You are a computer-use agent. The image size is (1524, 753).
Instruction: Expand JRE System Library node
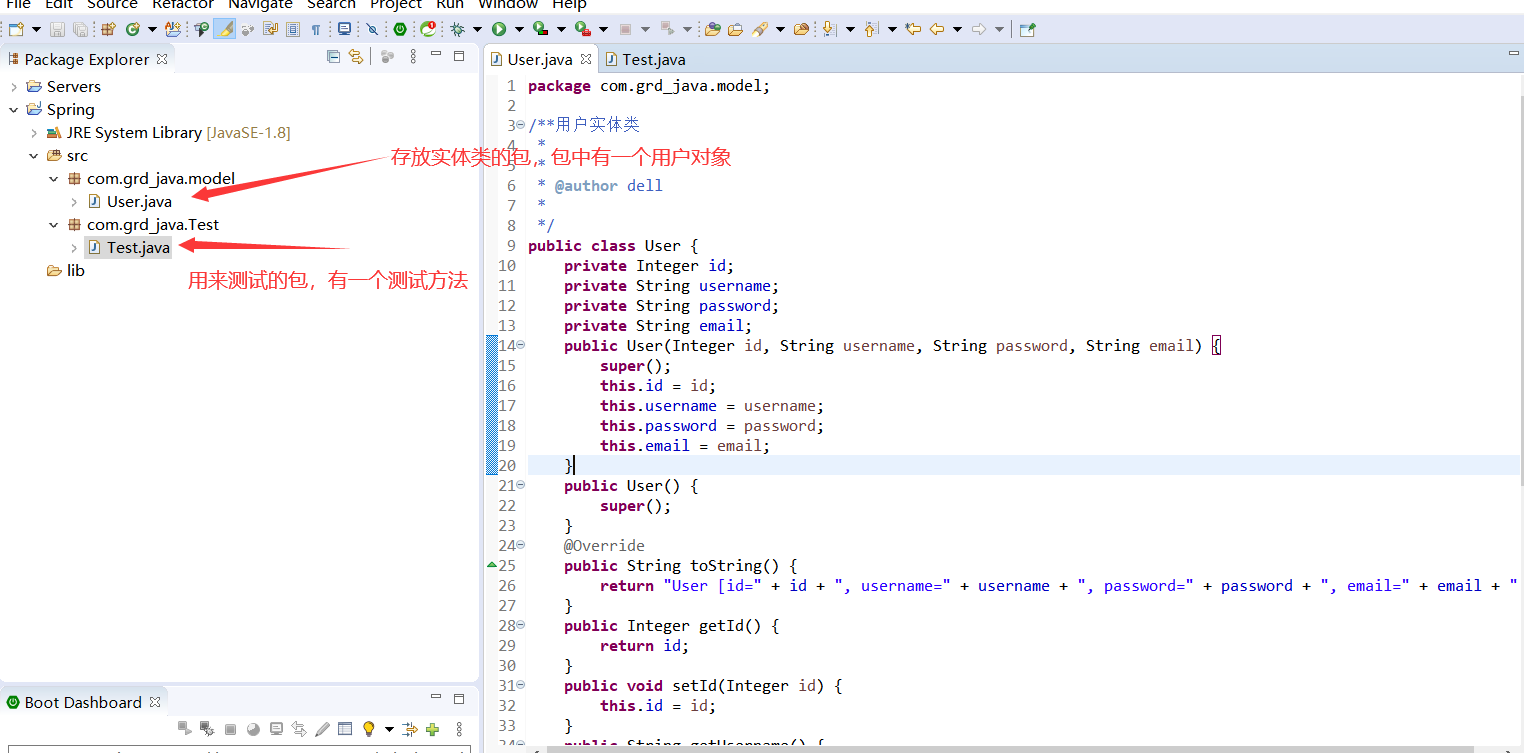pos(34,133)
